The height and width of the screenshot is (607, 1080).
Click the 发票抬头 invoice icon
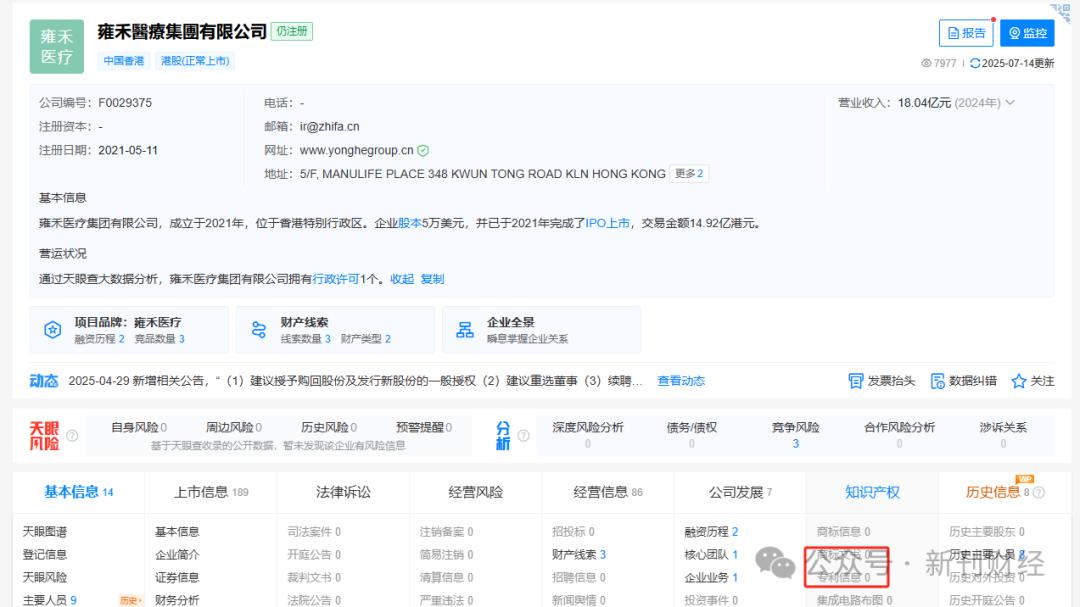click(855, 381)
